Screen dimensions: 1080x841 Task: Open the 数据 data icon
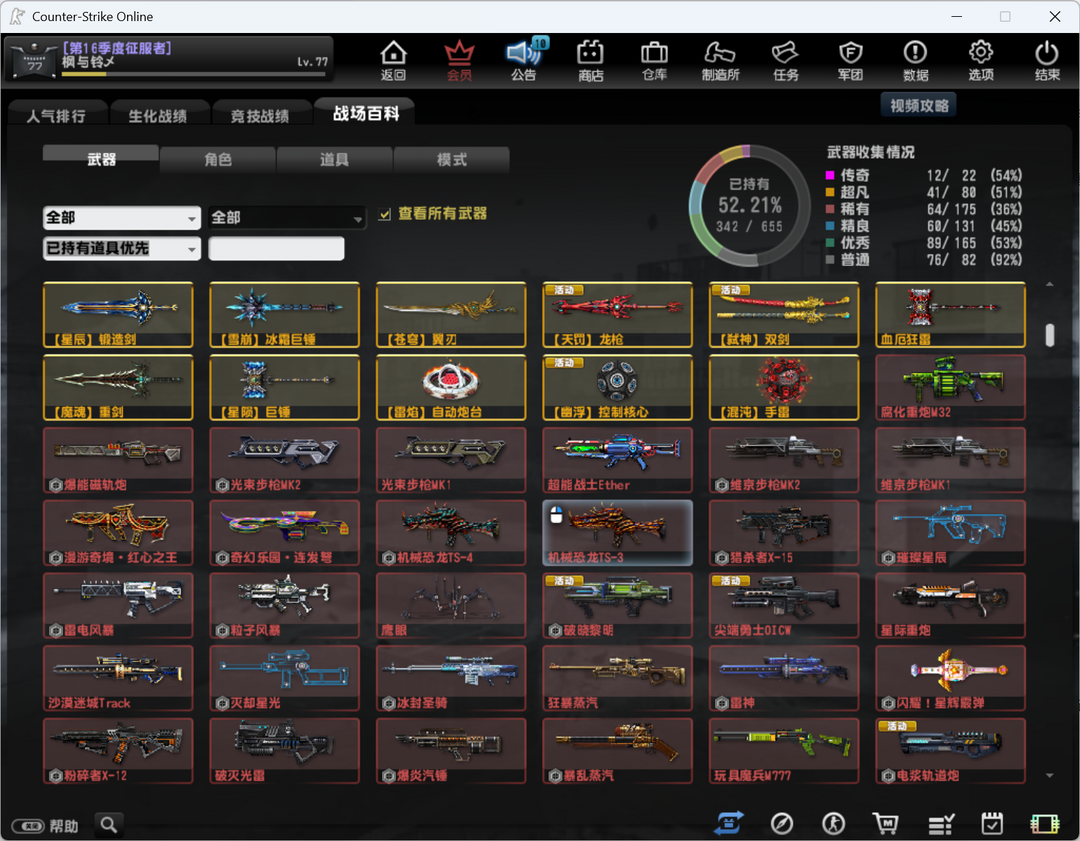coord(915,60)
